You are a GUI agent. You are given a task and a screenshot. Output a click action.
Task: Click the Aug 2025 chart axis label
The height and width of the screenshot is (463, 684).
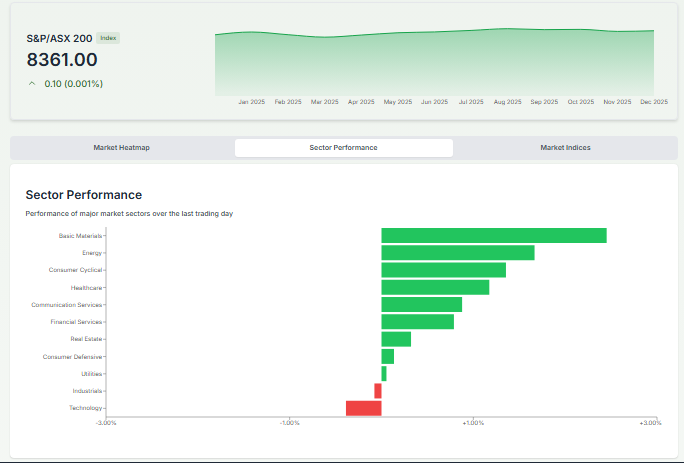[507, 102]
